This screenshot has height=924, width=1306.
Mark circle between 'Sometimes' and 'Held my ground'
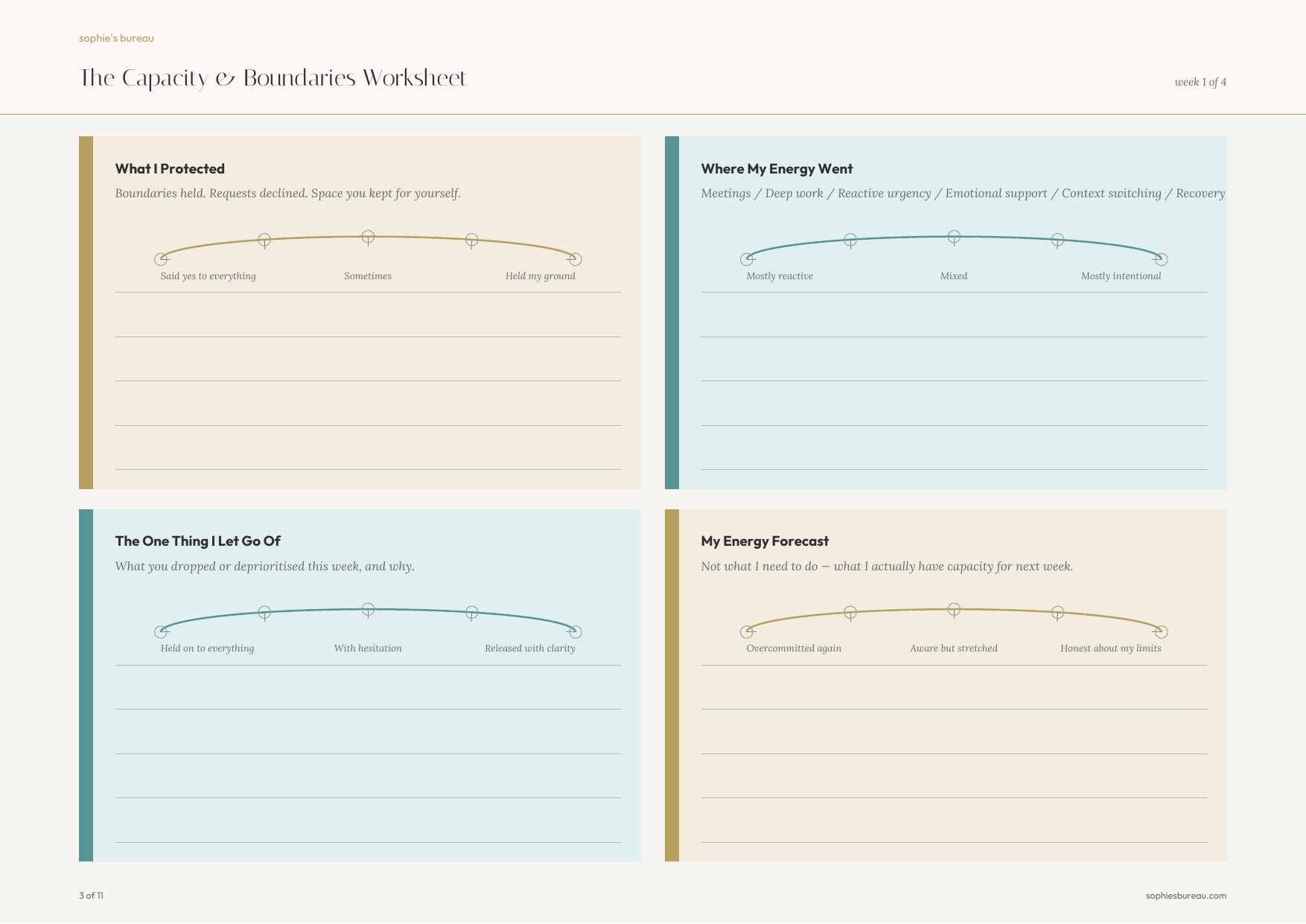[471, 240]
